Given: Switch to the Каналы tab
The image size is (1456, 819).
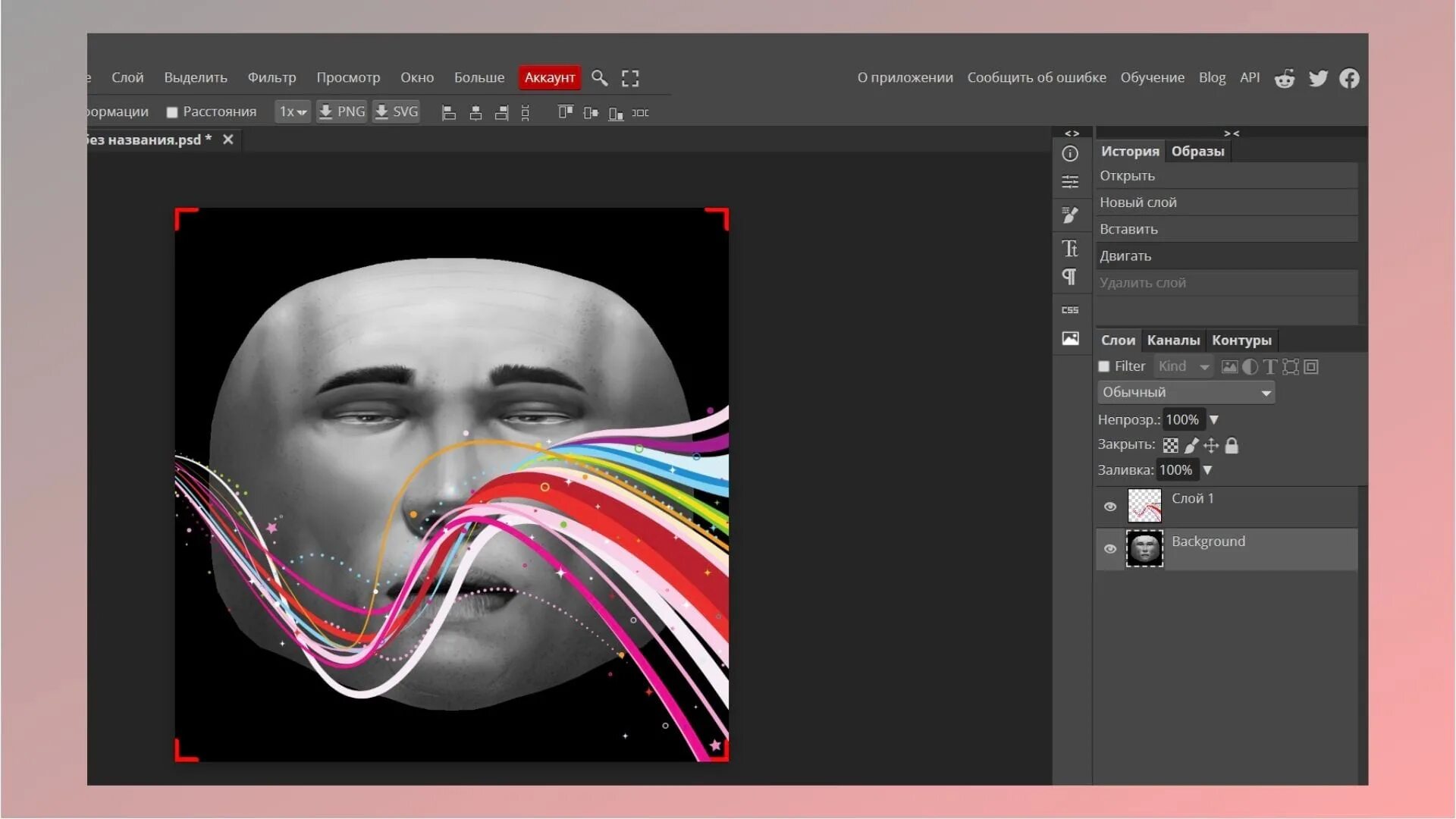Looking at the screenshot, I should (x=1173, y=340).
